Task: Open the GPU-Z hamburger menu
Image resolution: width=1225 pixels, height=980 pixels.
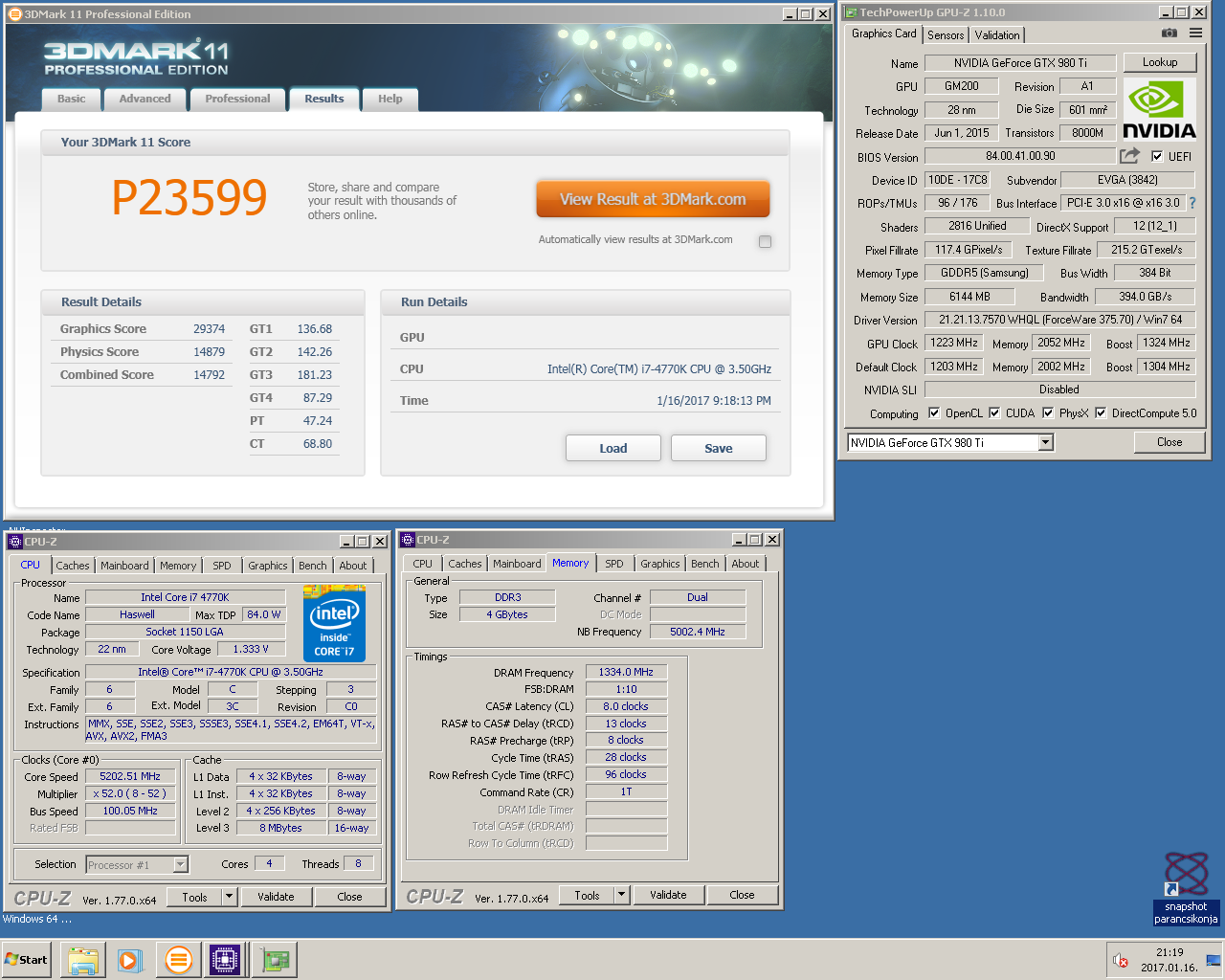Action: pos(1195,33)
